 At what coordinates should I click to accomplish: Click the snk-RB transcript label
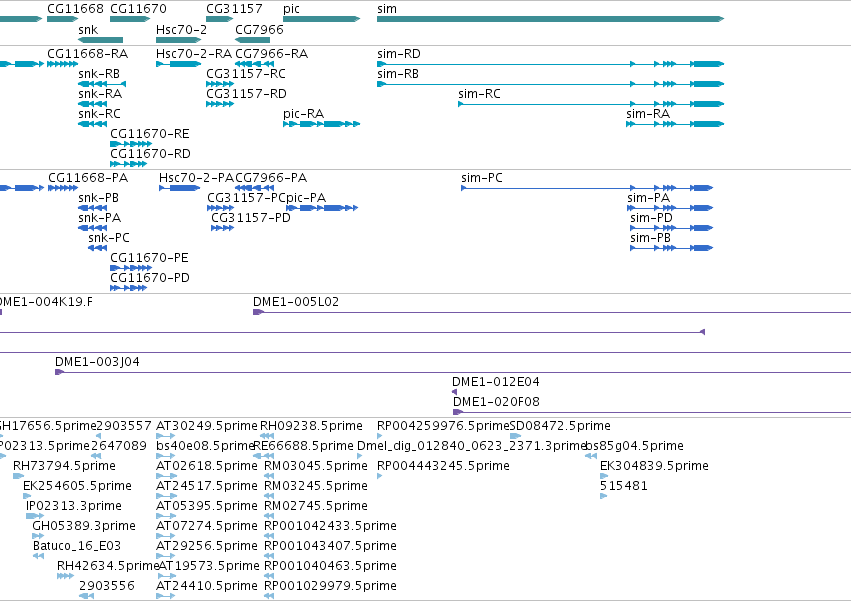(x=99, y=74)
